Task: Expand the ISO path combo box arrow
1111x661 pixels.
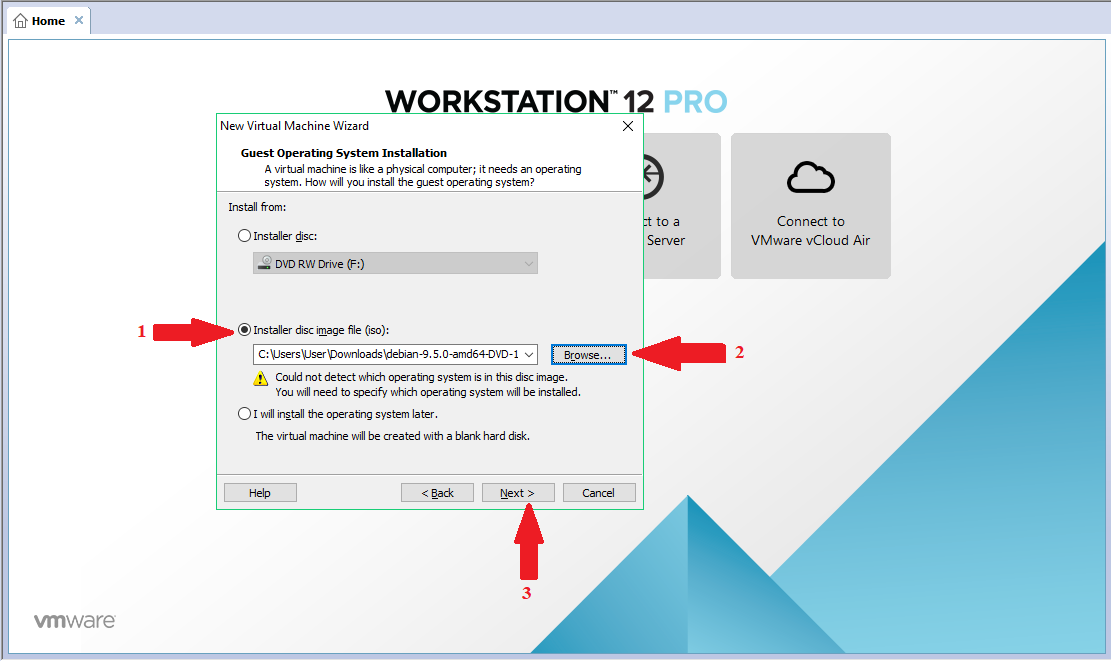Action: [x=529, y=354]
